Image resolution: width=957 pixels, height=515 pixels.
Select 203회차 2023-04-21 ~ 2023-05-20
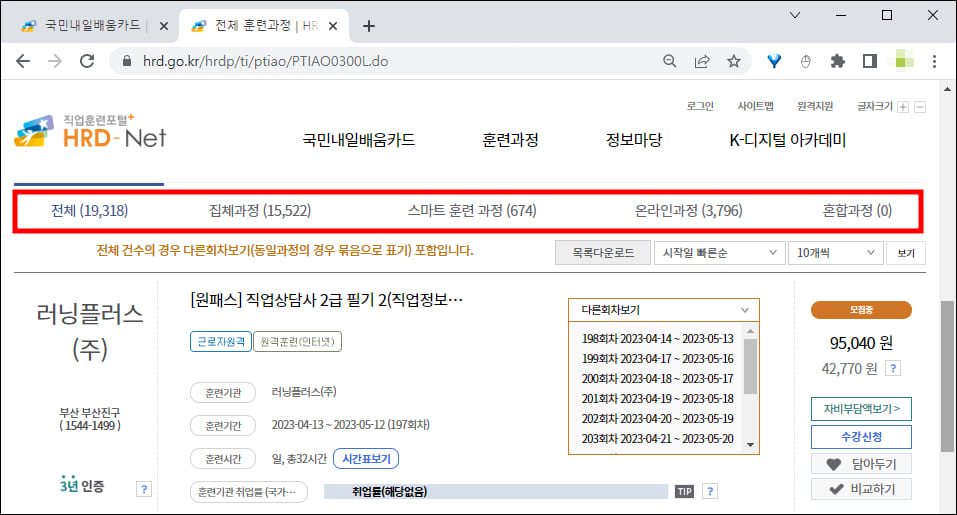(x=657, y=439)
